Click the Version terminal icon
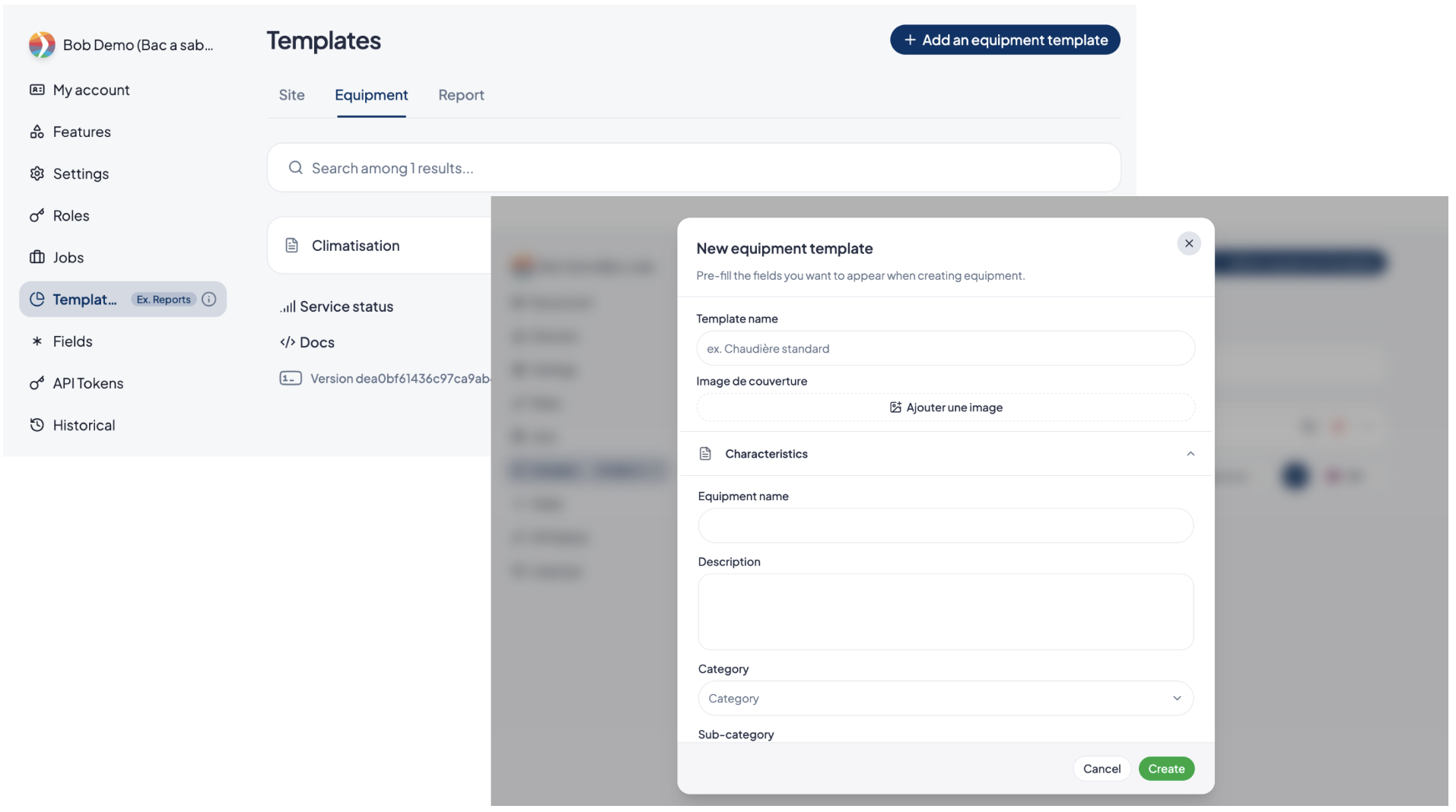 point(291,379)
